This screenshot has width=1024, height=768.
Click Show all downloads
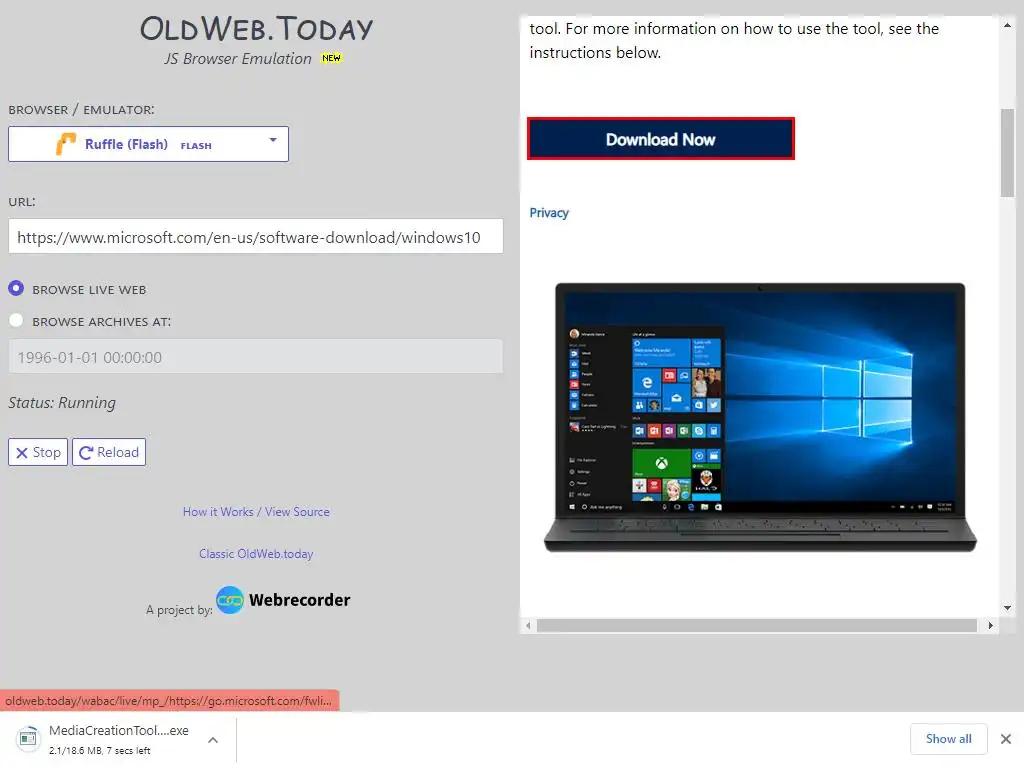[948, 739]
